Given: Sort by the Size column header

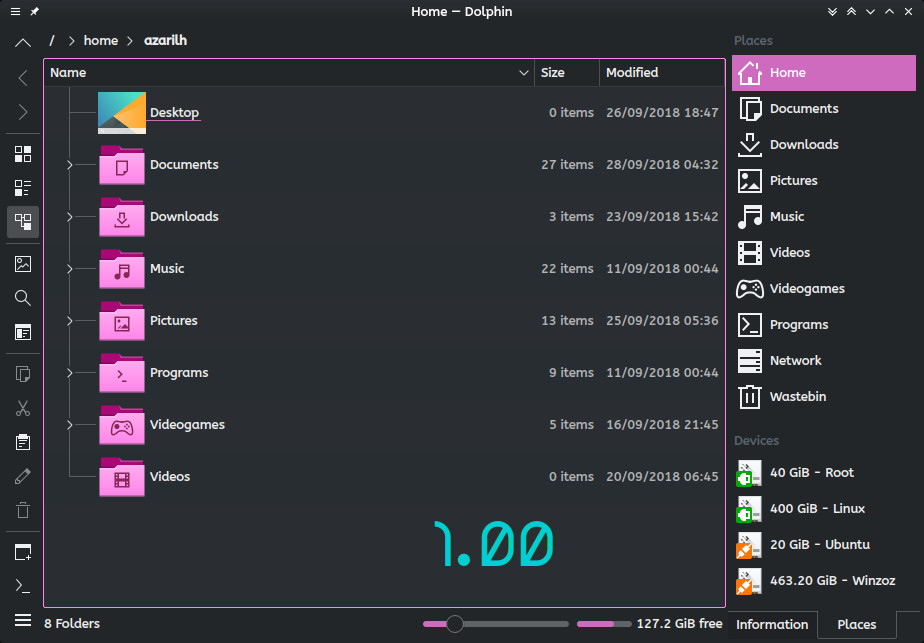Looking at the screenshot, I should [566, 72].
